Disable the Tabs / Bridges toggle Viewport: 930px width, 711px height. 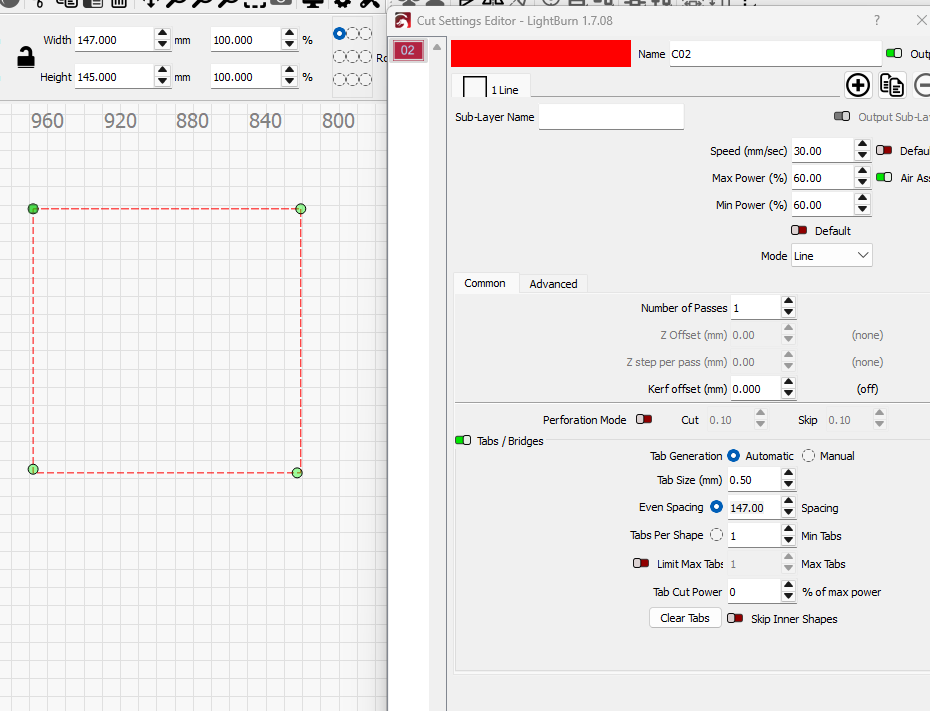pyautogui.click(x=463, y=441)
